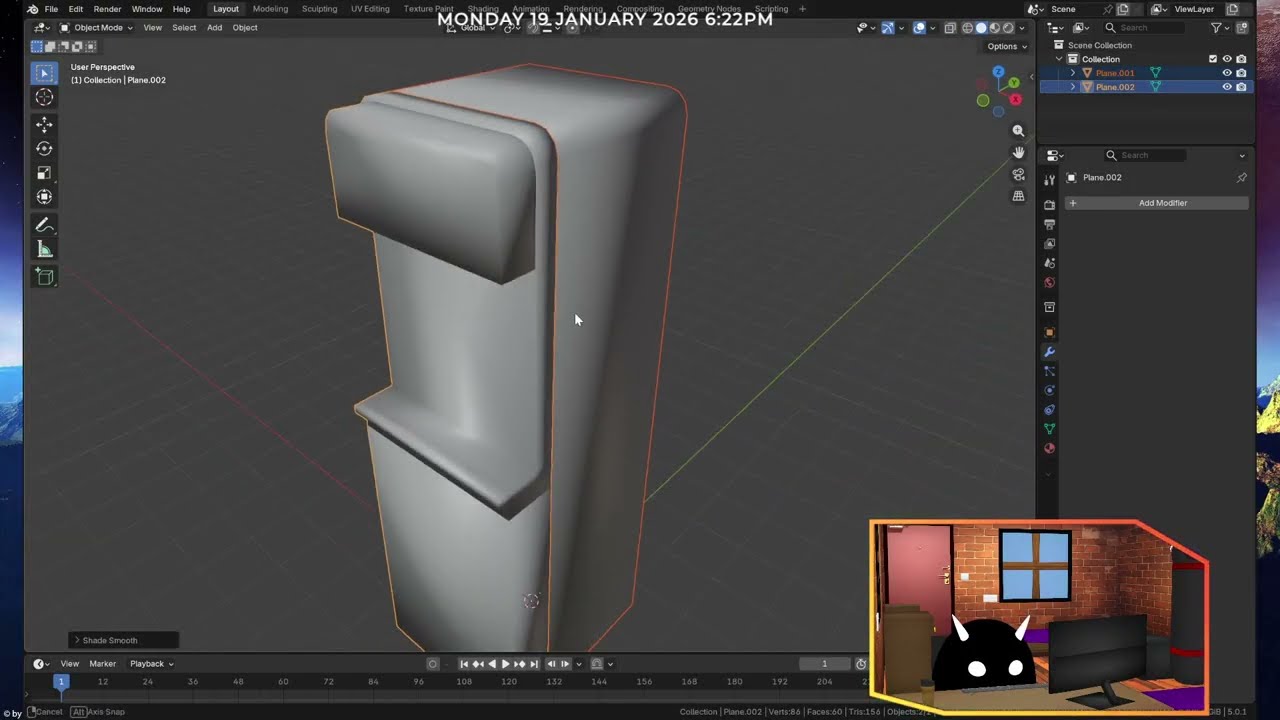
Task: Open the Physics properties tab
Action: coord(1049,390)
